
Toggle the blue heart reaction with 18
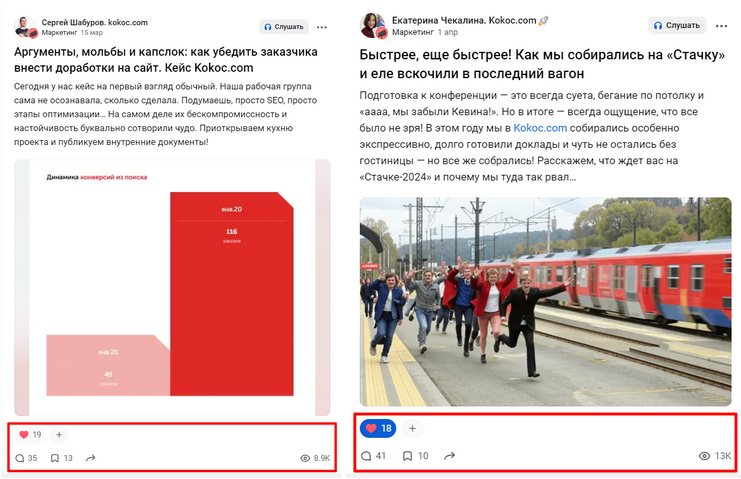coord(378,428)
